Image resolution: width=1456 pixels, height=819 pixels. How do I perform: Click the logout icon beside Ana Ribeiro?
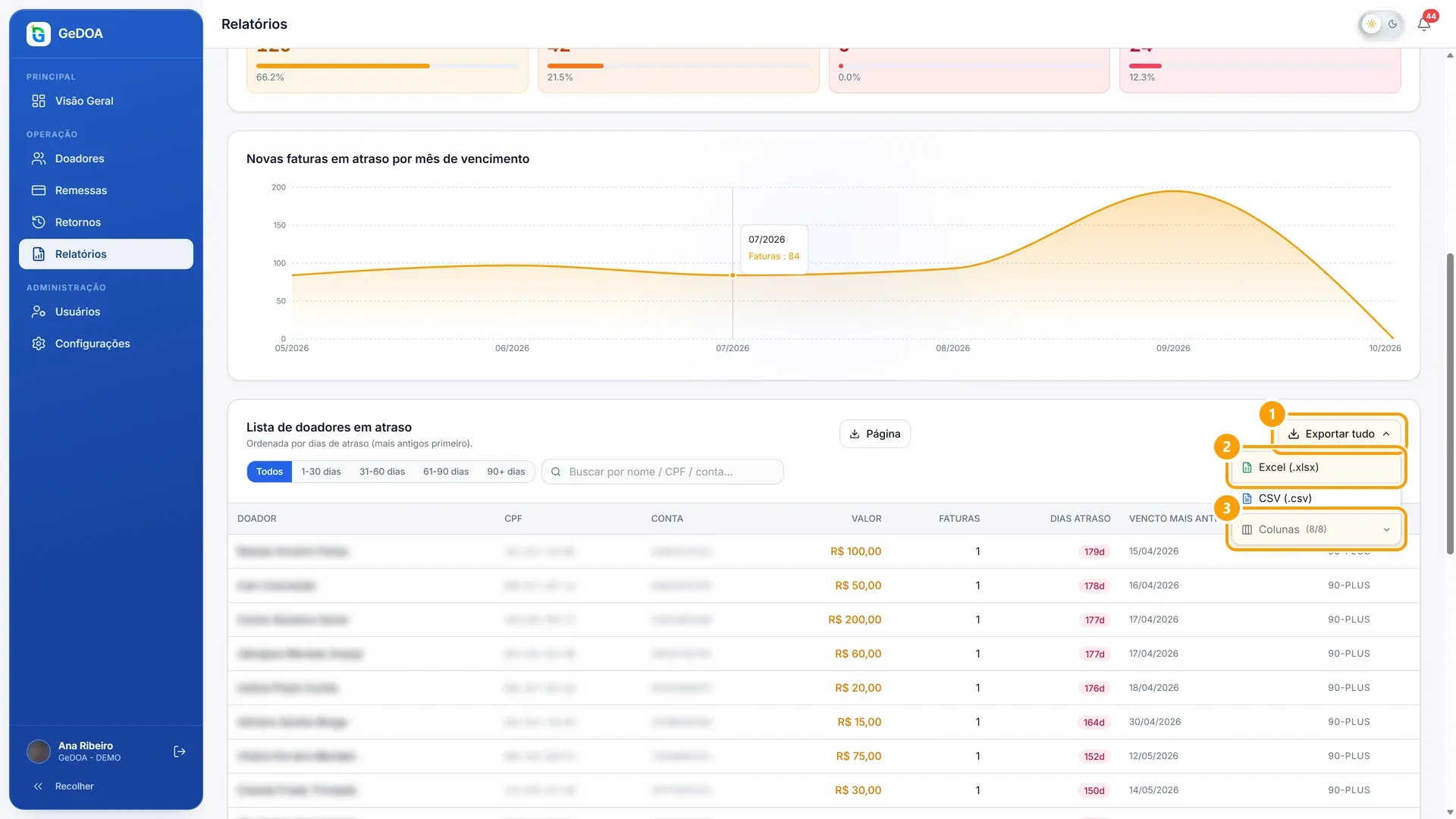tap(180, 752)
